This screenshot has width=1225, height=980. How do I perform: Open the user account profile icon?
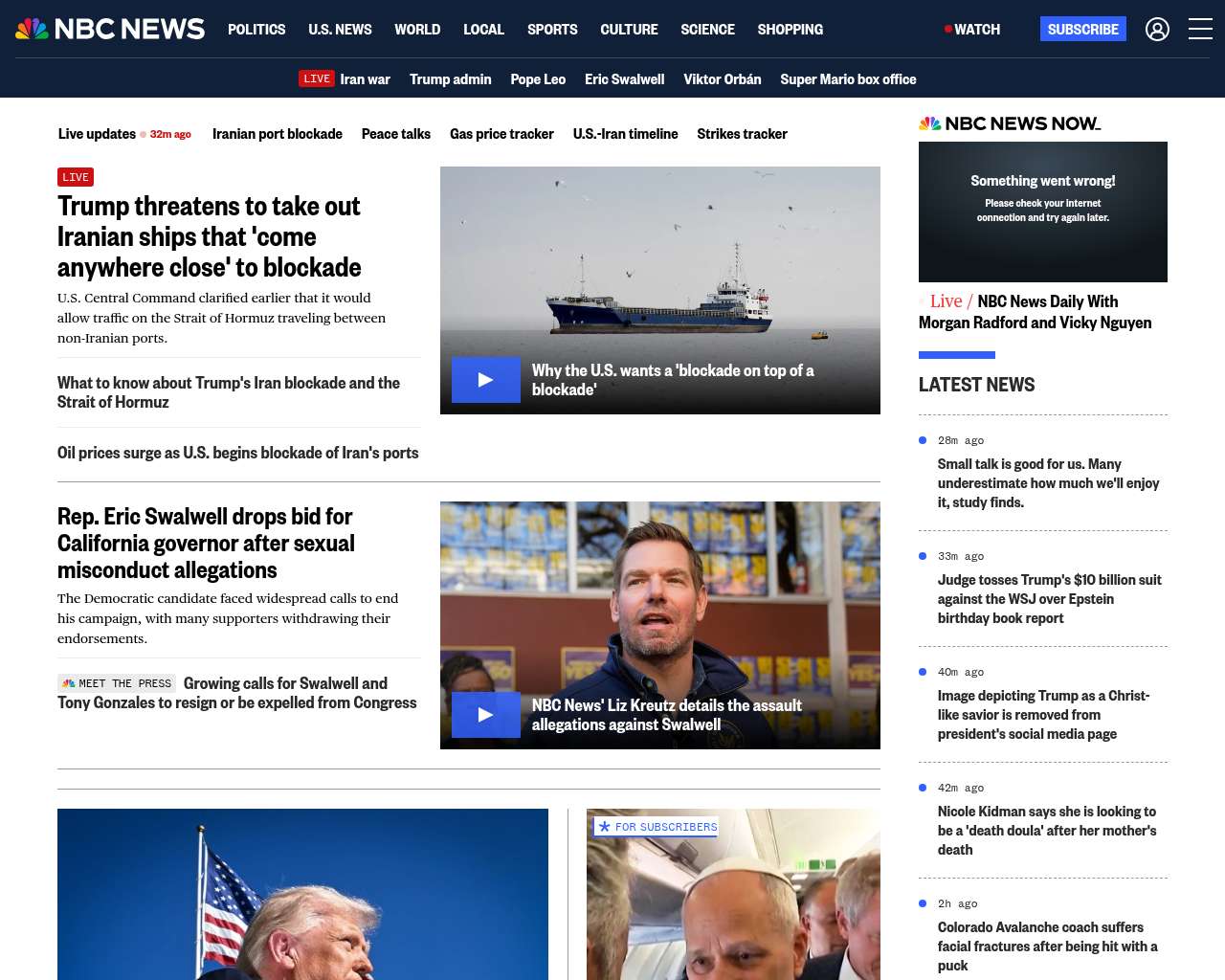pyautogui.click(x=1157, y=30)
